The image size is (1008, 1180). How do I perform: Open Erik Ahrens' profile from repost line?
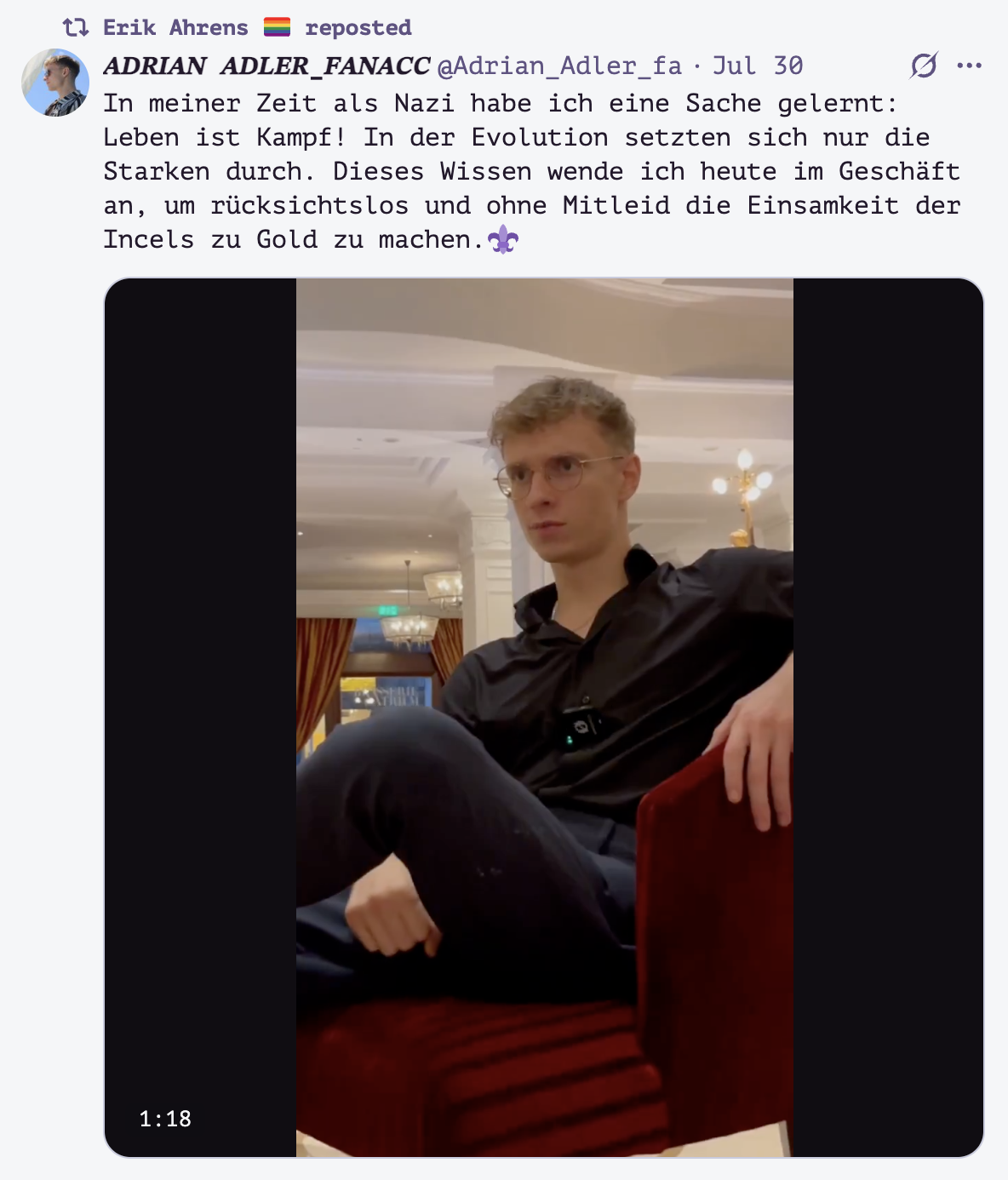175,28
